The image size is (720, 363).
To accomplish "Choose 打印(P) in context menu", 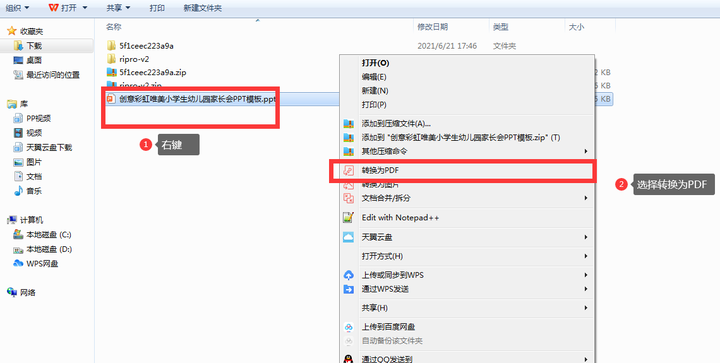I will (374, 105).
